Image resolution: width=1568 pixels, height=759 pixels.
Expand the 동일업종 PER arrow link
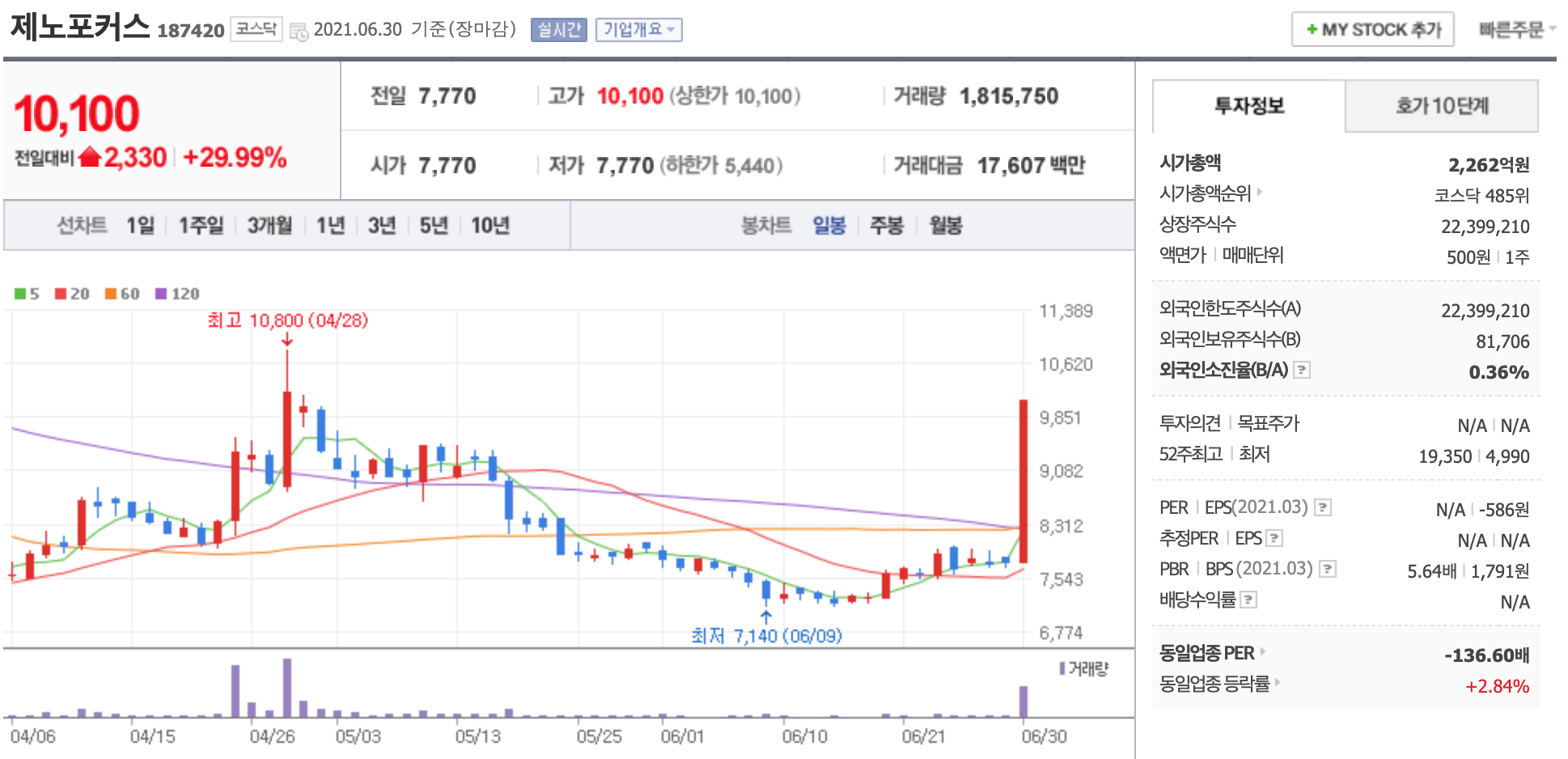[x=1262, y=652]
